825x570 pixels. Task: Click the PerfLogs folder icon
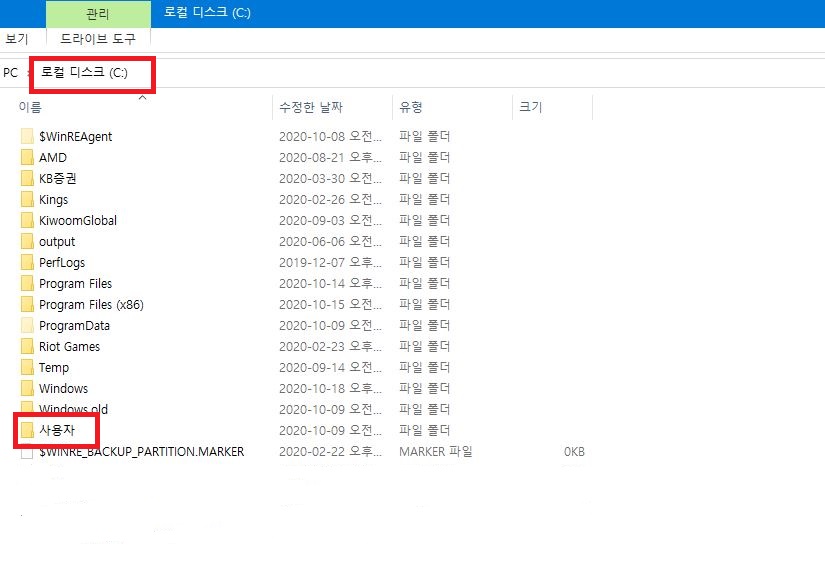coord(27,262)
